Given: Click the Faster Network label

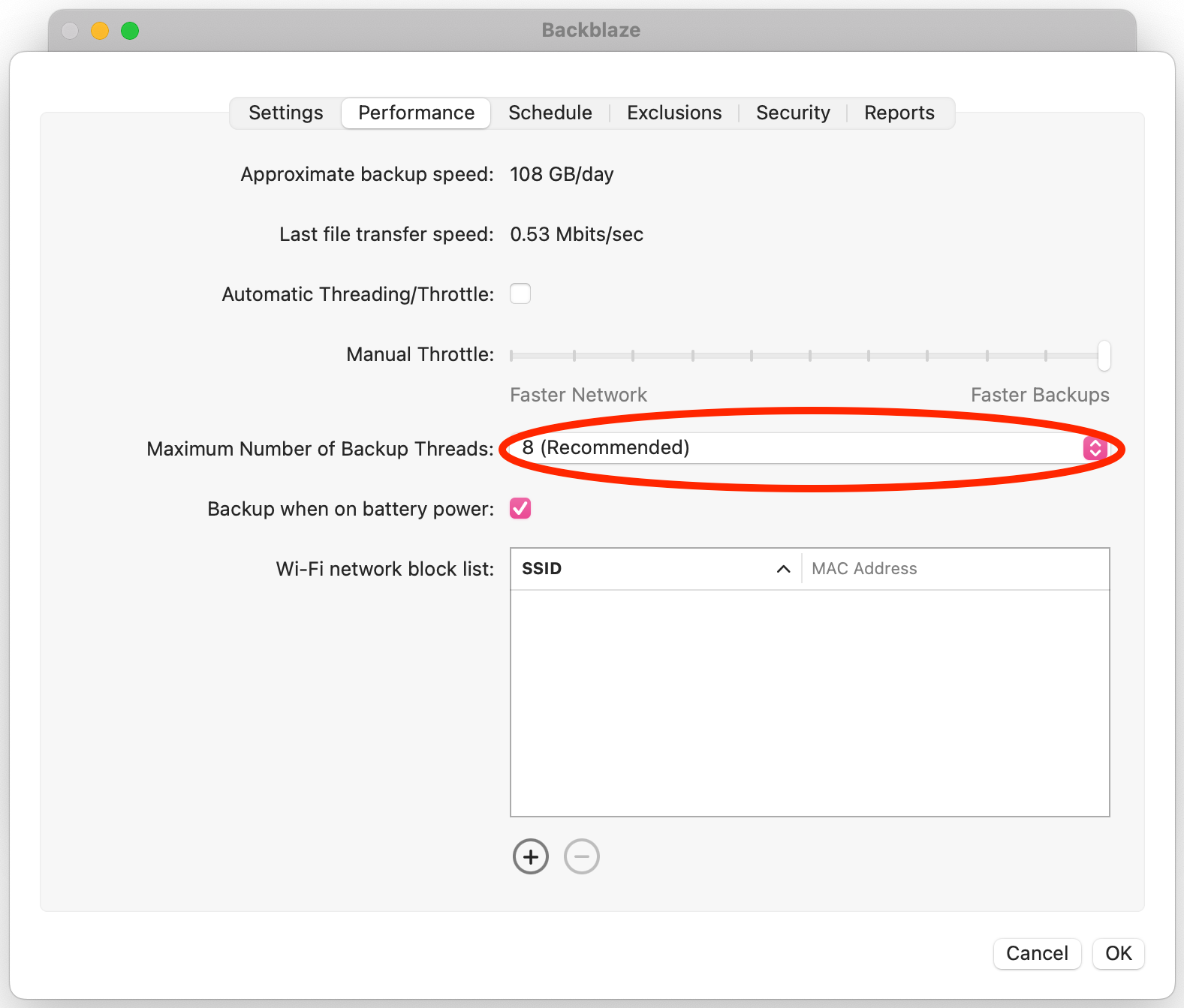Looking at the screenshot, I should point(578,395).
